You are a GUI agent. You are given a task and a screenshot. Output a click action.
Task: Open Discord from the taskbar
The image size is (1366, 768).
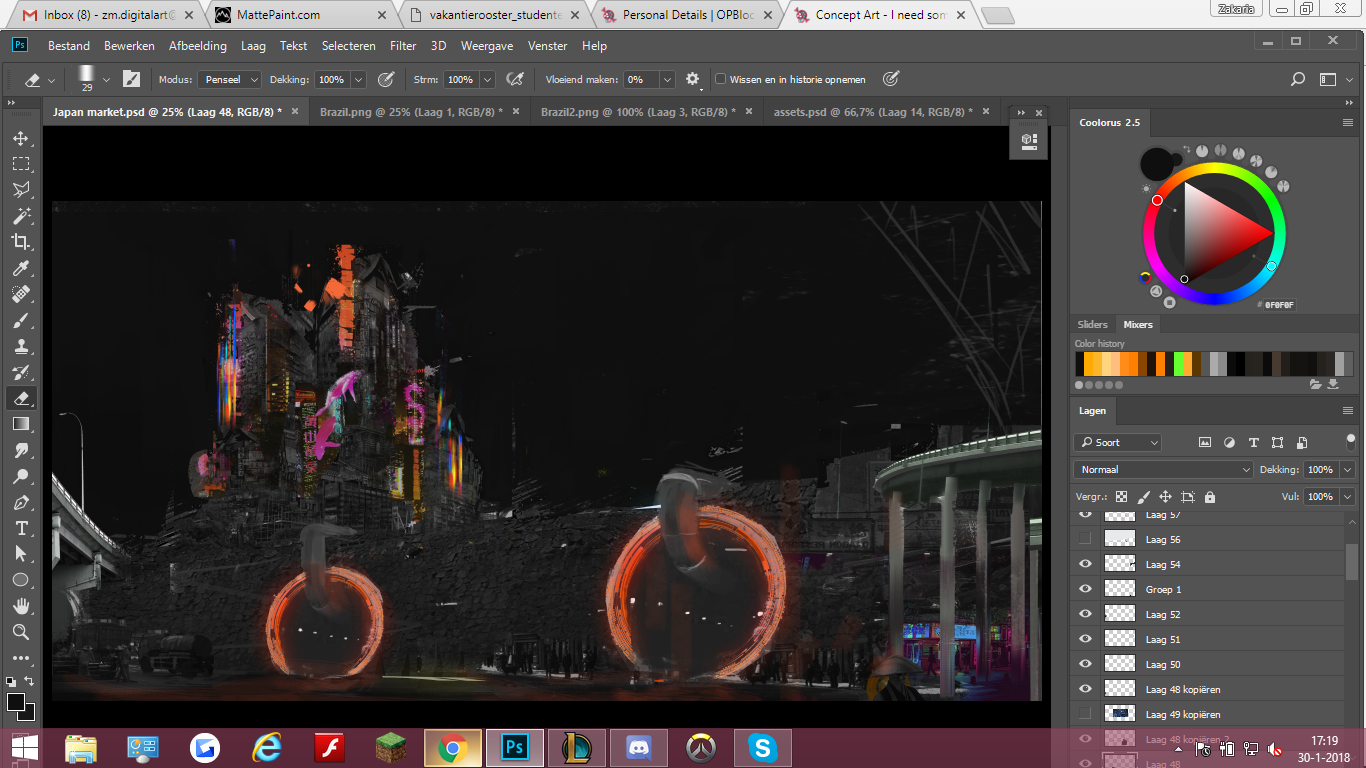tap(639, 747)
